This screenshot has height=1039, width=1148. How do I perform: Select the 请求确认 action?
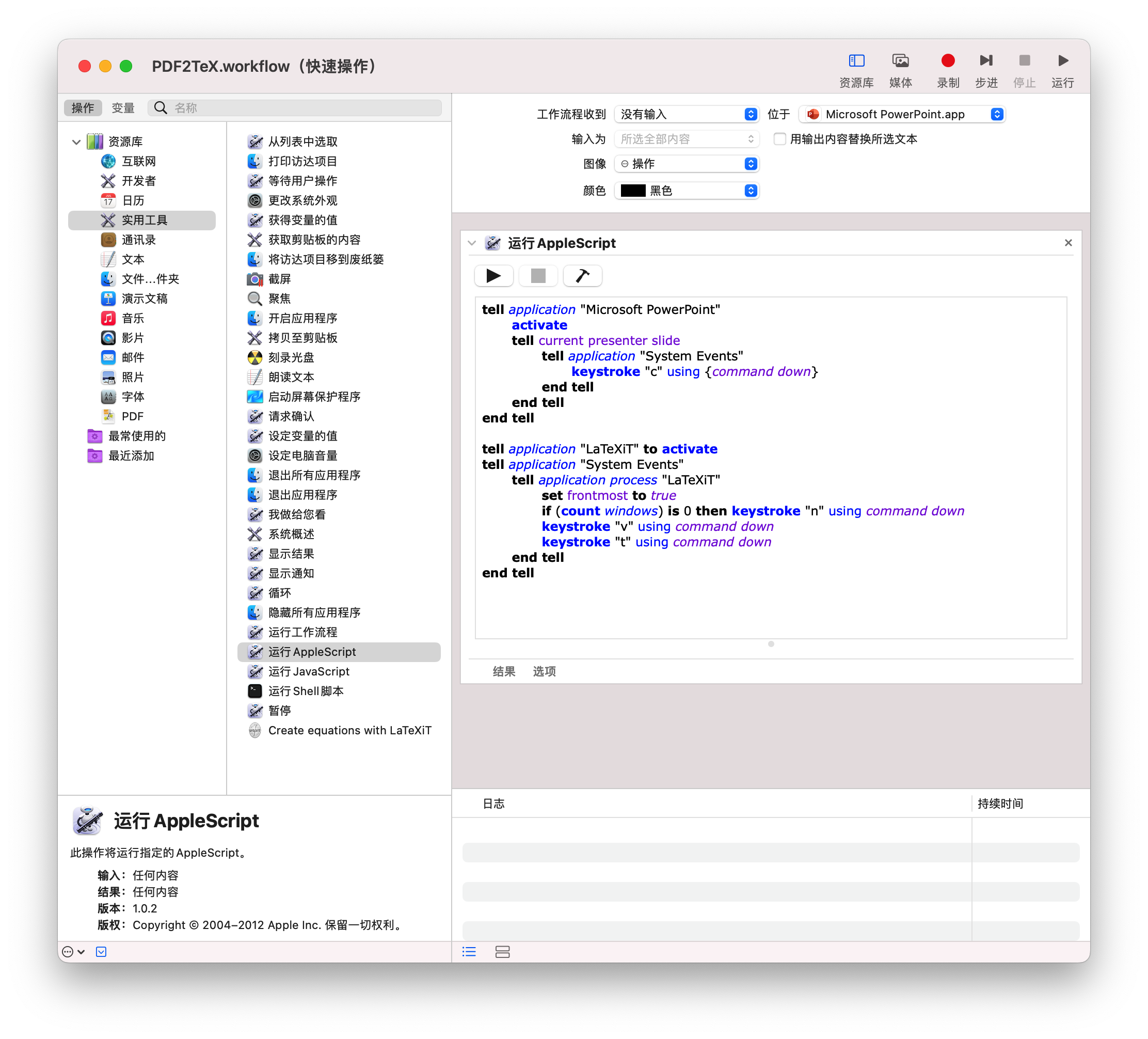pyautogui.click(x=339, y=416)
